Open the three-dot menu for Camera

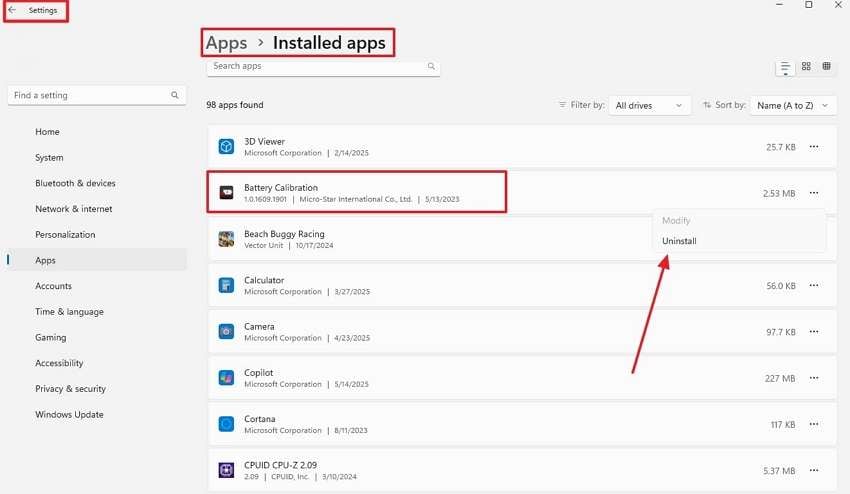click(814, 331)
